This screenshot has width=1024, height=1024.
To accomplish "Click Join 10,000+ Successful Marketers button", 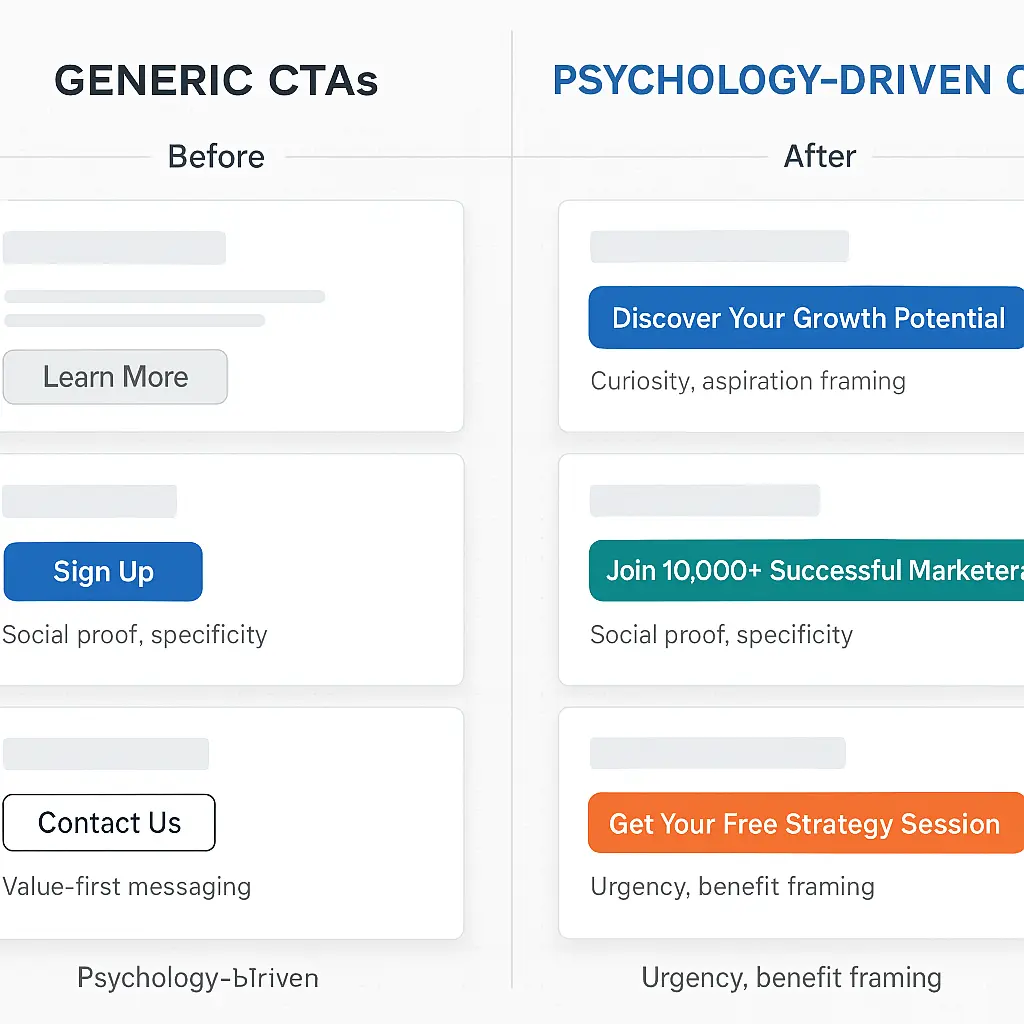I will point(806,570).
